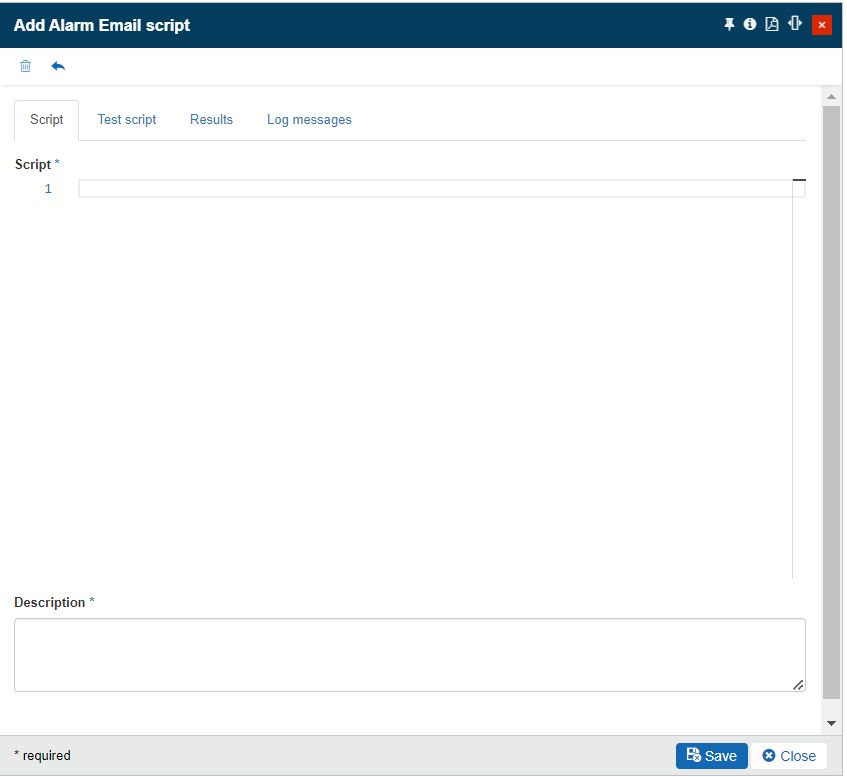Switch to the Results tab
Screen dimensions: 847x777
211,119
